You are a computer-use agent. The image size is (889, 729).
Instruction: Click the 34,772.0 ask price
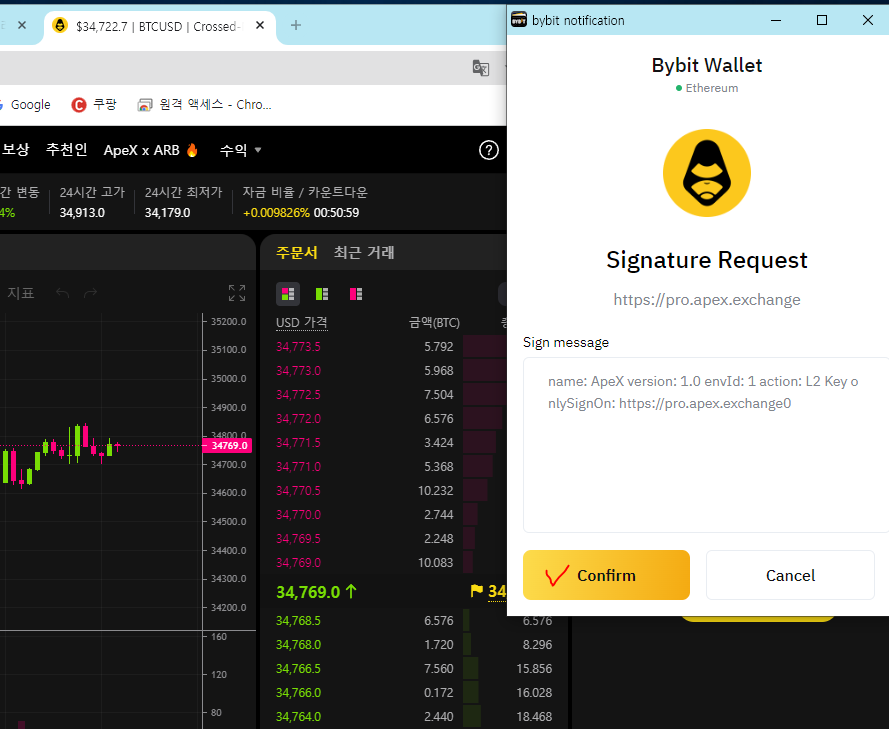[x=298, y=418]
